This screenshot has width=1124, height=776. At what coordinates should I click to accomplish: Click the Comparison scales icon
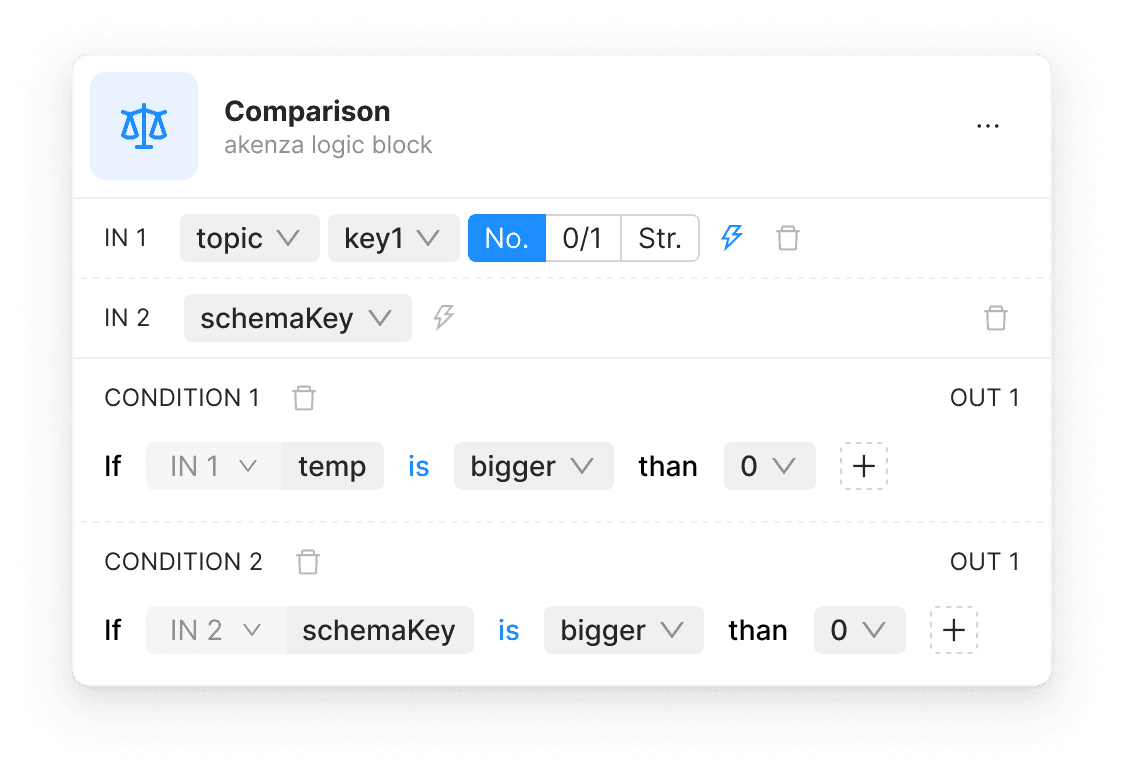coord(144,126)
